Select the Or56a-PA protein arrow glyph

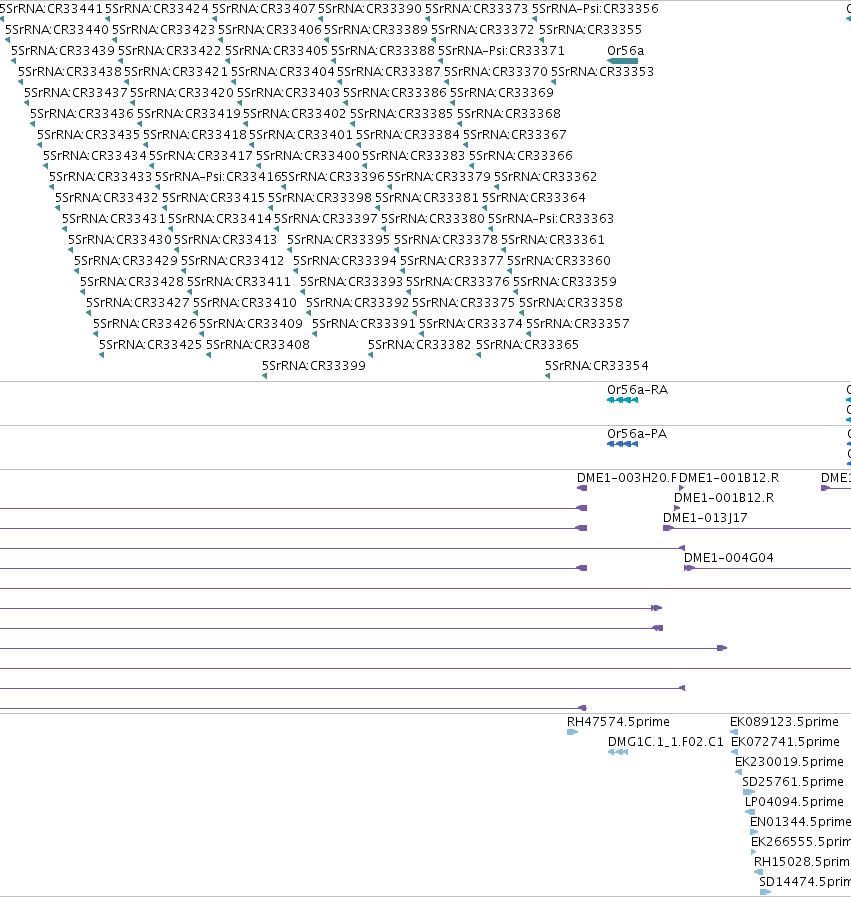click(x=622, y=444)
